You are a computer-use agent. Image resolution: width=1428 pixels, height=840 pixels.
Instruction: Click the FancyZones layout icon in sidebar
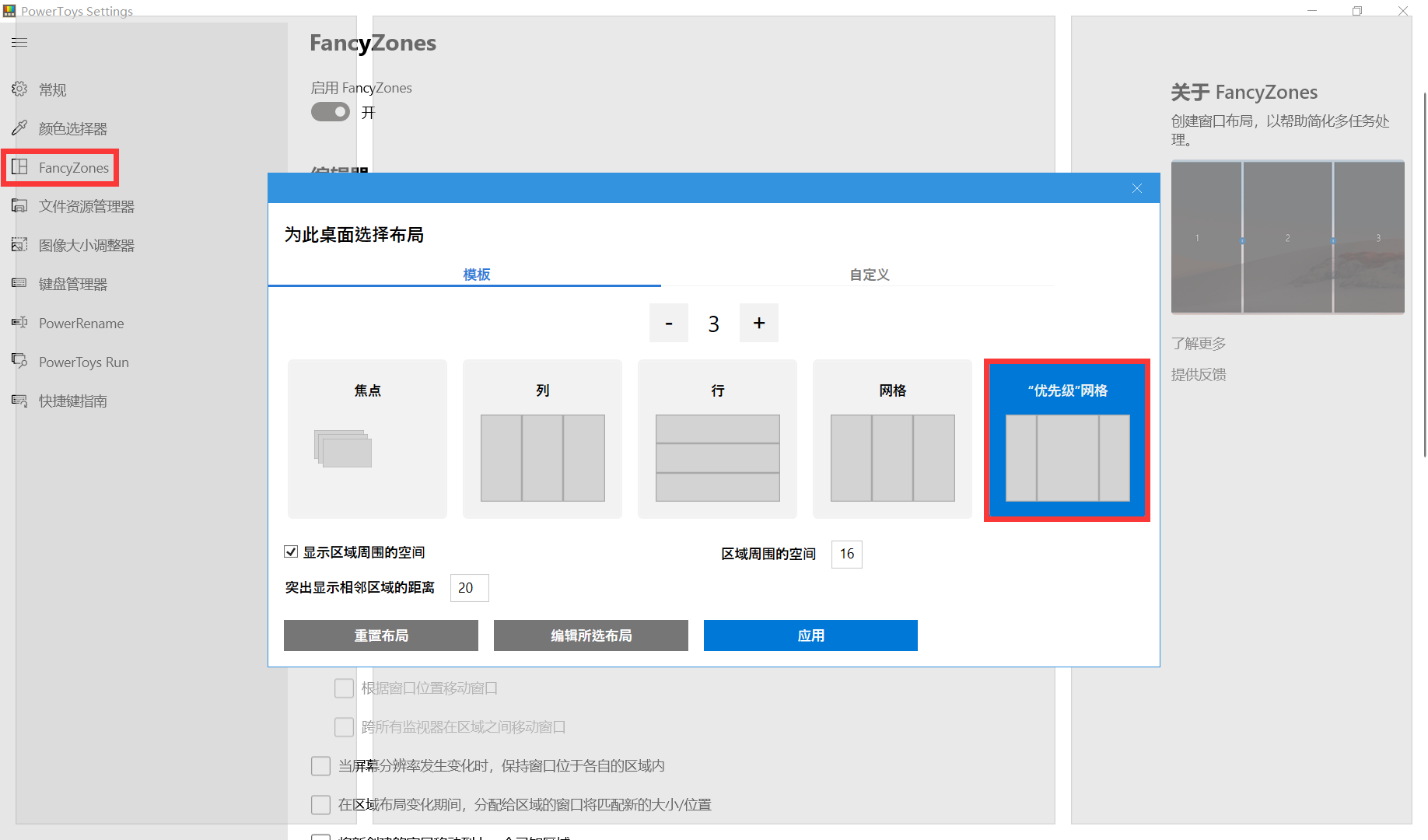(19, 166)
